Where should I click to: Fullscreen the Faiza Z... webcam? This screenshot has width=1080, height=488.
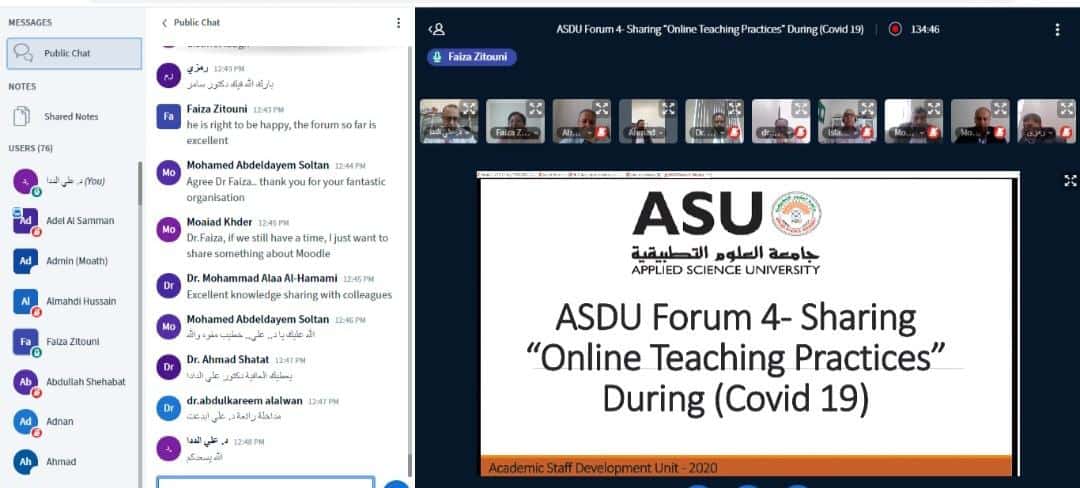(x=535, y=108)
